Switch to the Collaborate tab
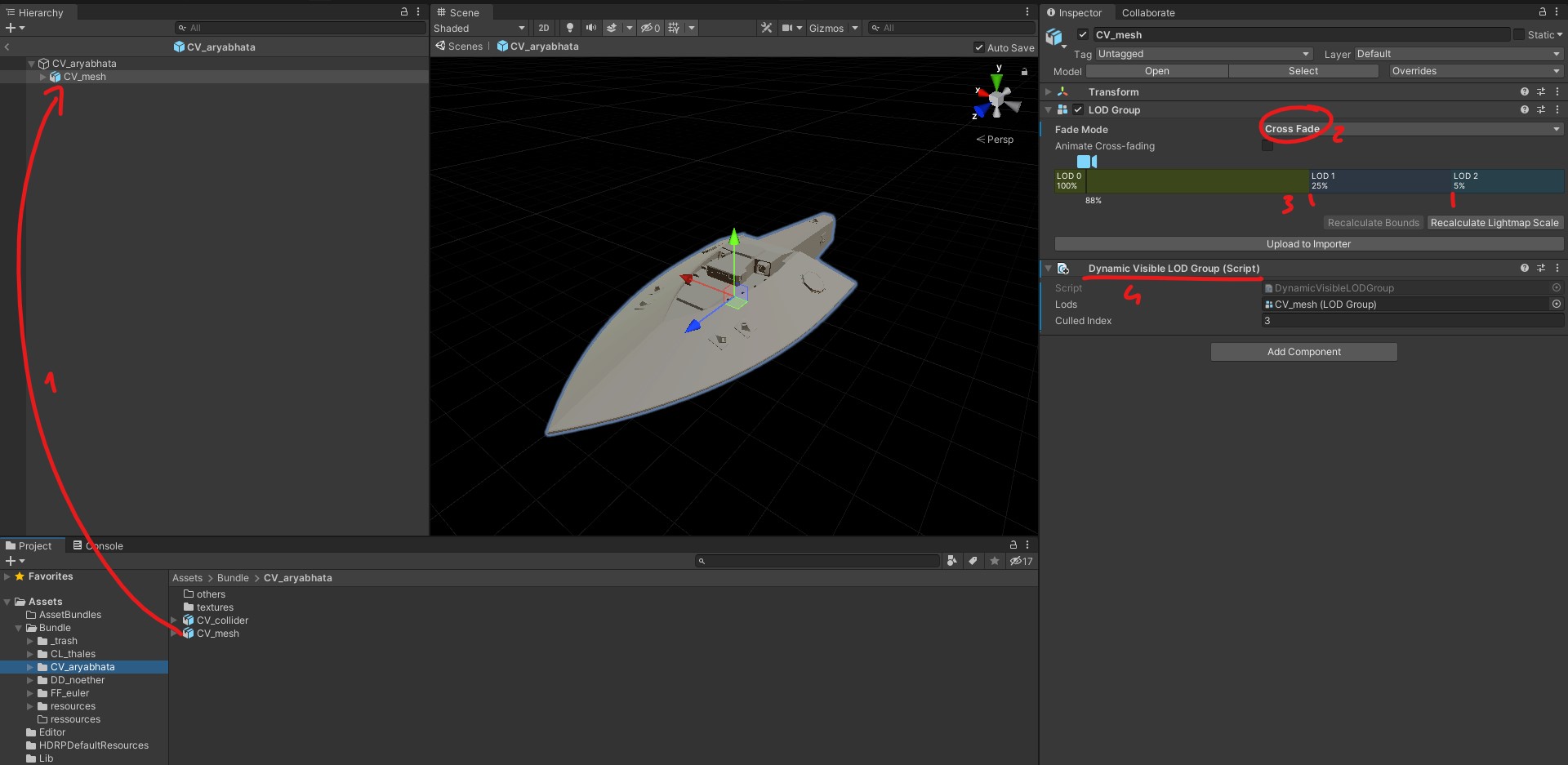 (1148, 12)
